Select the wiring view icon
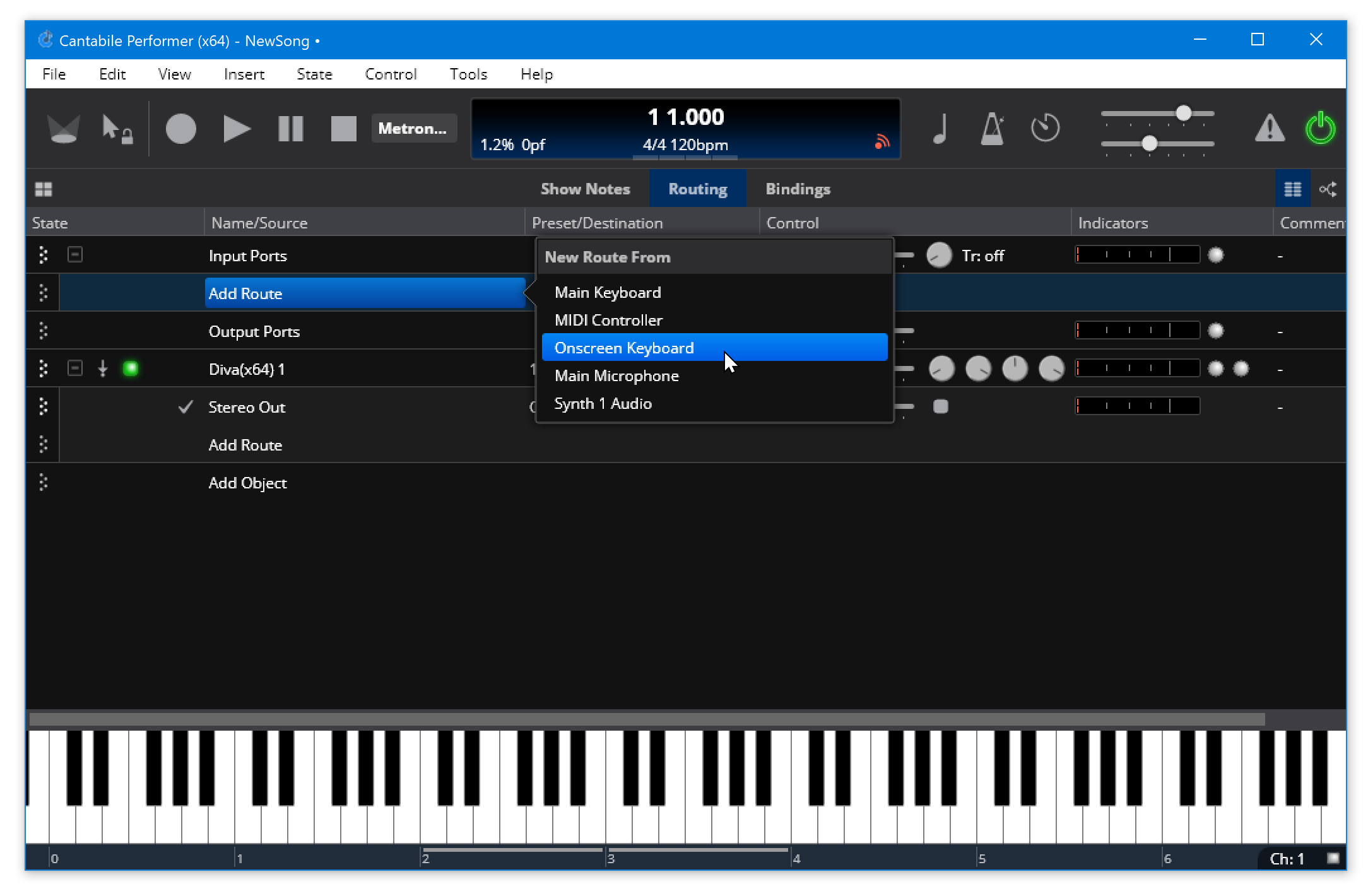 tap(1328, 189)
